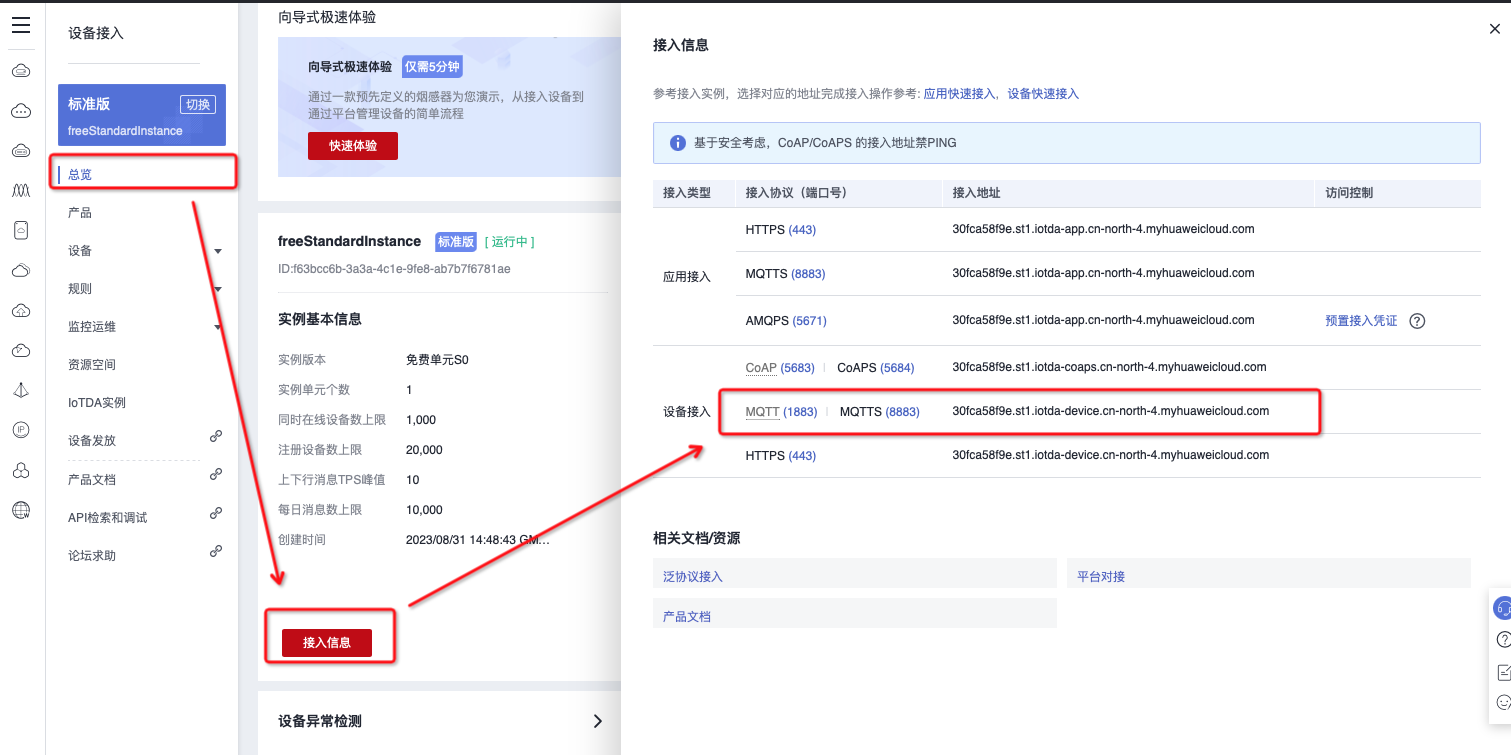Viewport: 1511px width, 755px height.
Task: Expand the 规则 menu arrow in the sidebar
Action: click(x=218, y=289)
